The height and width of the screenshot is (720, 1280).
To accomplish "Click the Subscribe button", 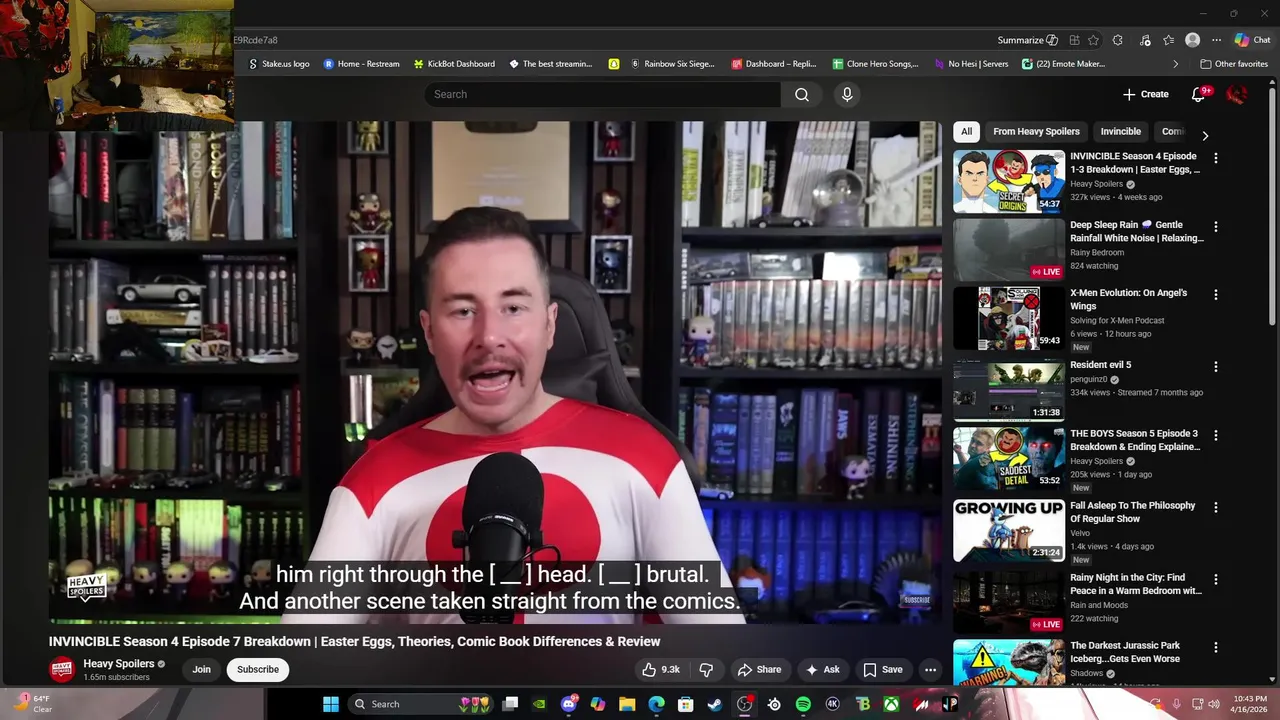I will coord(258,670).
